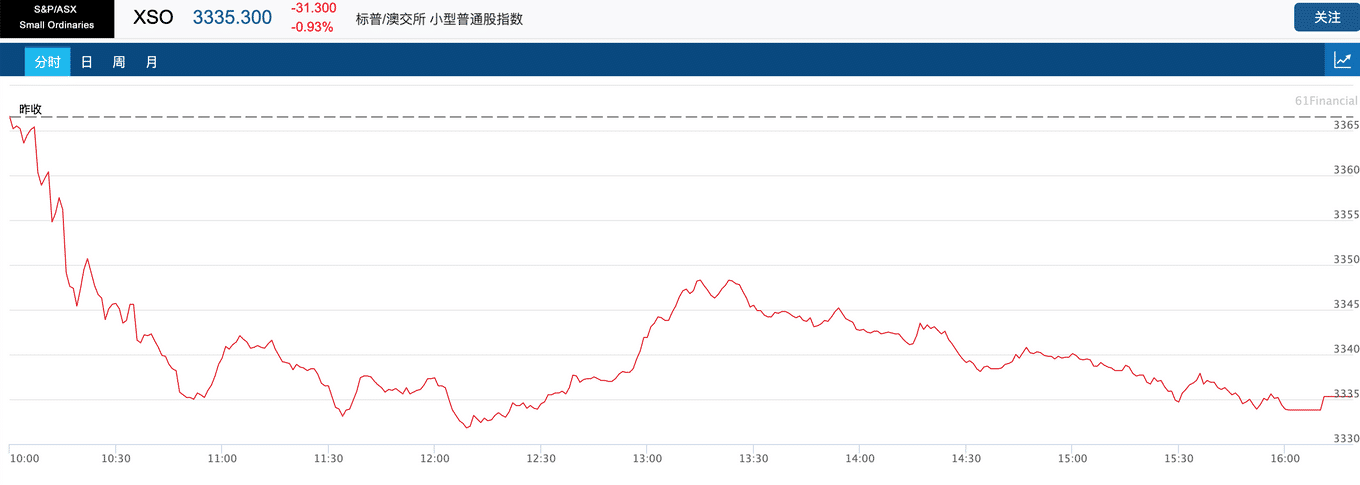This screenshot has height=485, width=1360.
Task: Click the S&P/ASX Small Ordinaries black badge
Action: (57, 18)
